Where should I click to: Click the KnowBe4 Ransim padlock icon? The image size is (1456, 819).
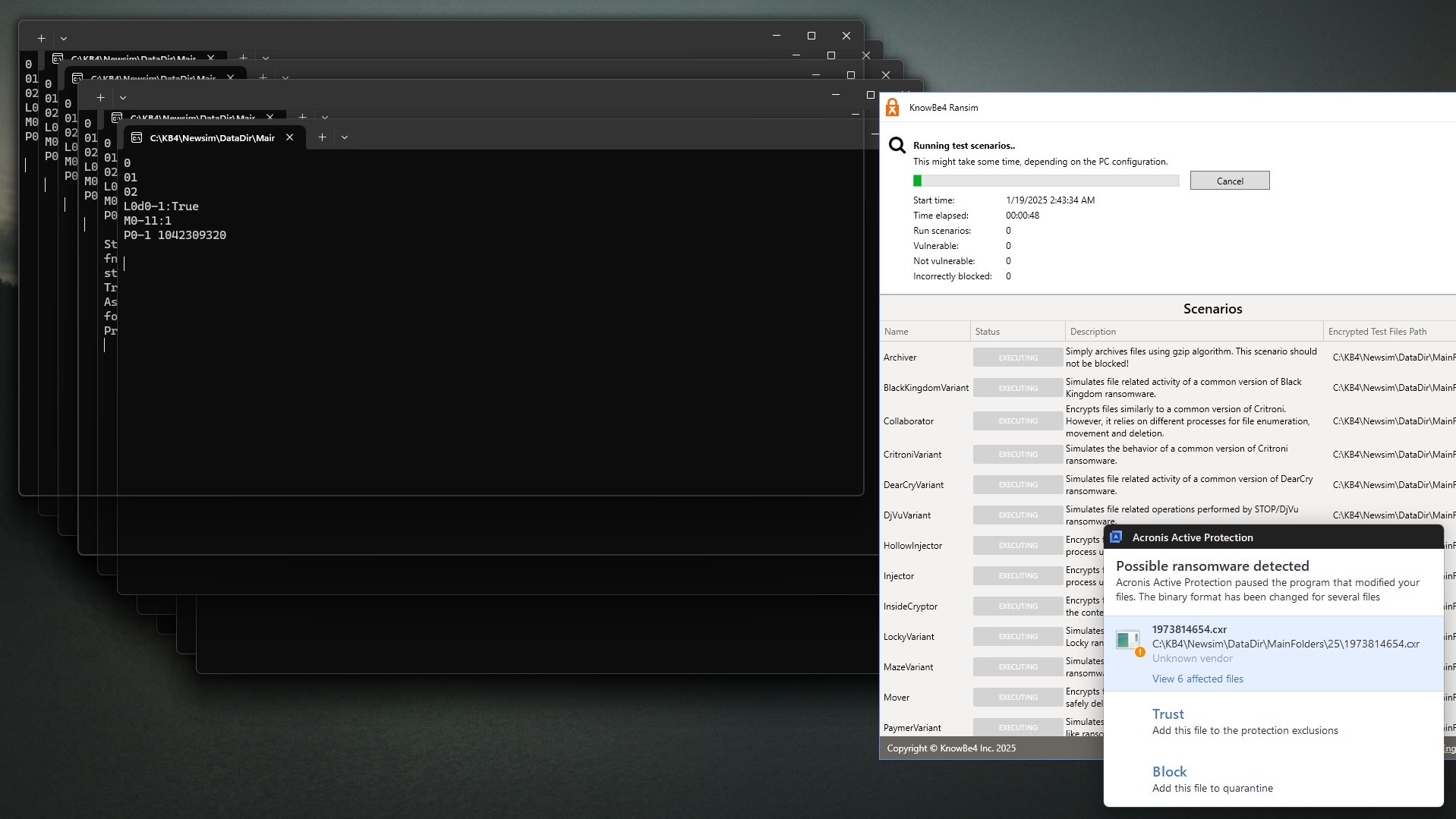point(893,108)
